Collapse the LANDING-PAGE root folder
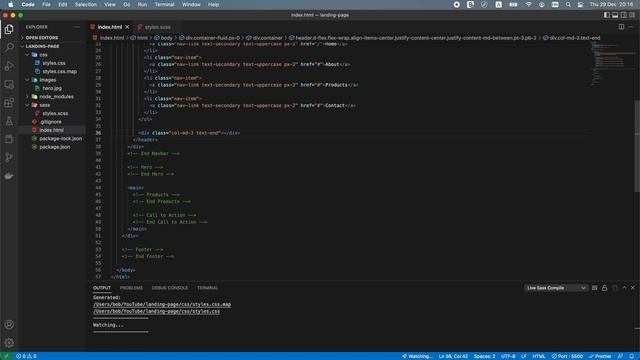 pos(42,46)
